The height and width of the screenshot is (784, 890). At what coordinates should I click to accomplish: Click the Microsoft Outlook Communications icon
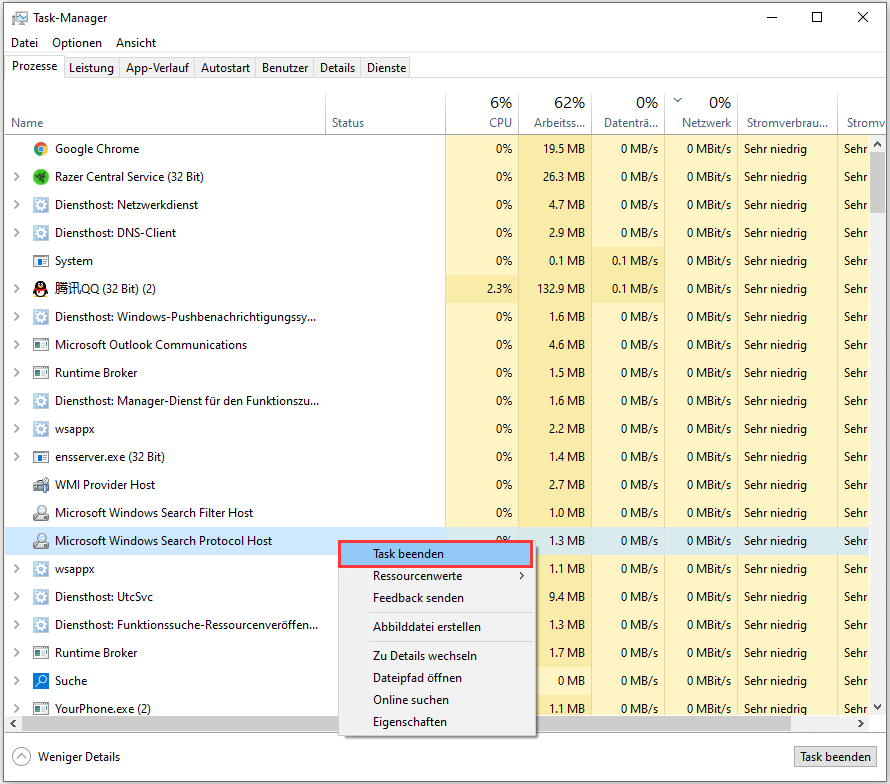40,345
